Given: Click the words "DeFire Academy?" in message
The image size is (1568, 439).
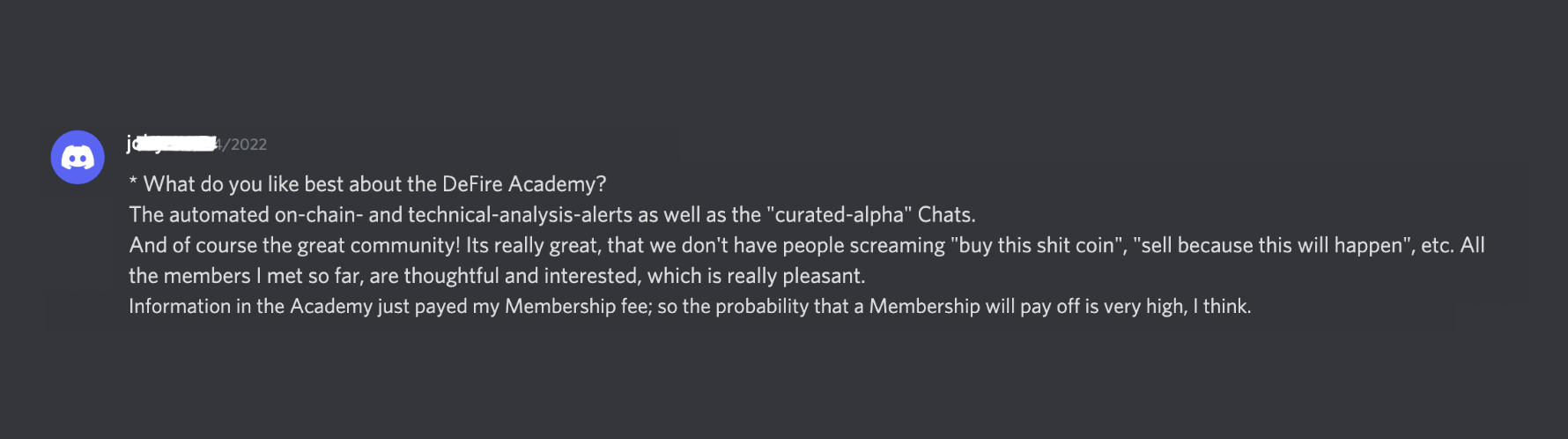Looking at the screenshot, I should [524, 184].
